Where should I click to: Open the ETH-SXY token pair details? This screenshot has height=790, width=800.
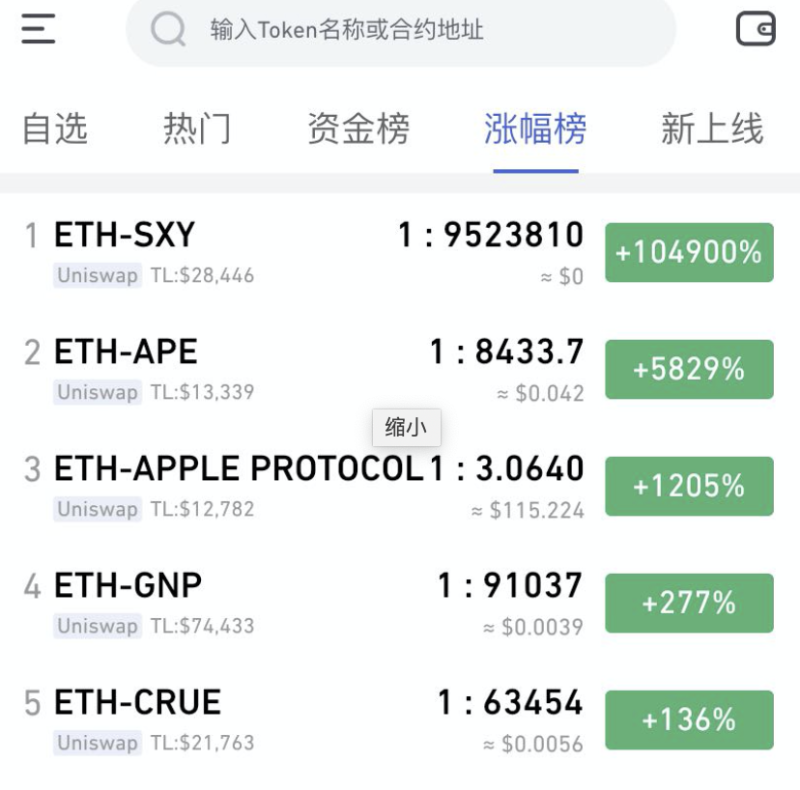tap(122, 234)
